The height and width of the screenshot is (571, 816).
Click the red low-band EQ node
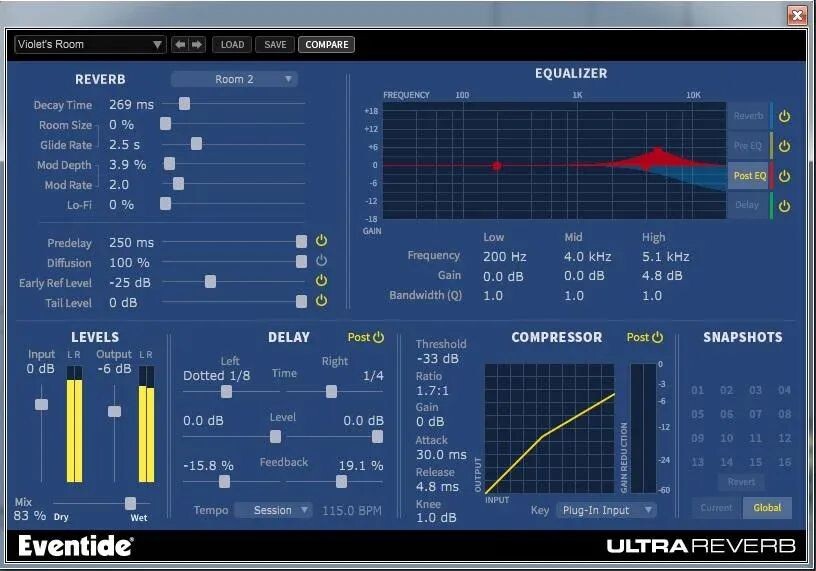coord(497,166)
